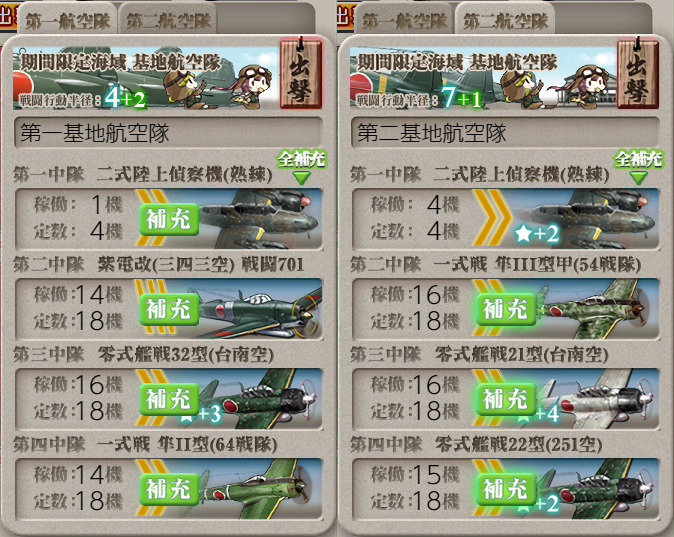Select the 紫電改 fighter plane image

pos(260,309)
